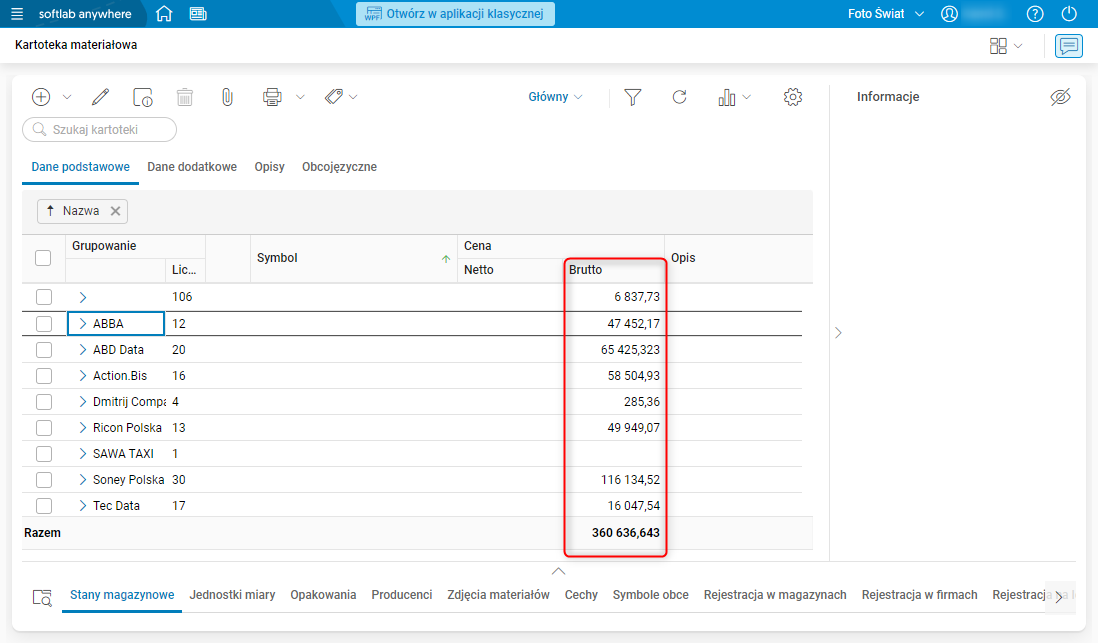Check the ABBA row checkbox
Image resolution: width=1098 pixels, height=643 pixels.
click(x=44, y=324)
